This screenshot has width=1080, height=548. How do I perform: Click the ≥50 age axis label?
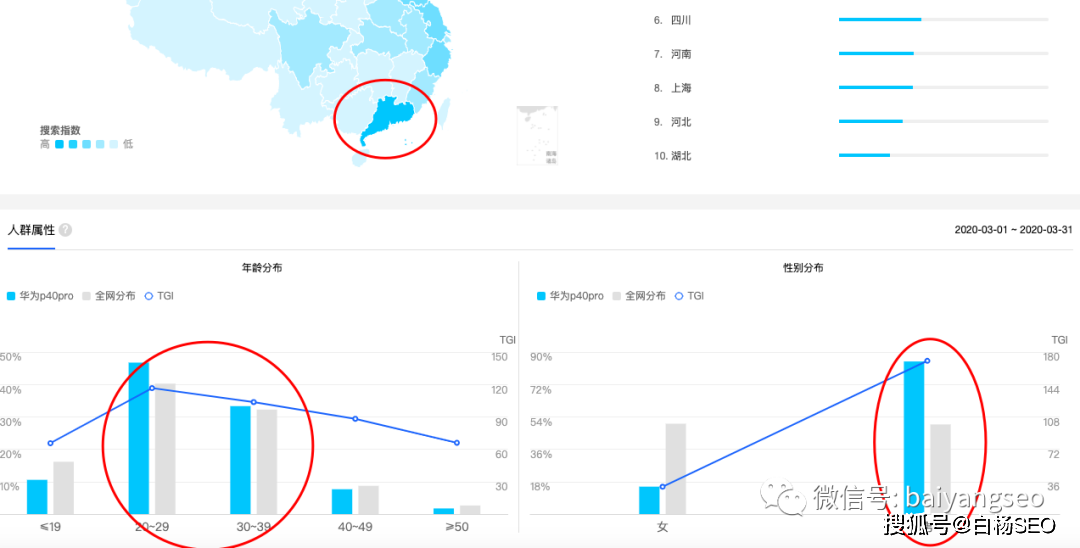tap(457, 527)
